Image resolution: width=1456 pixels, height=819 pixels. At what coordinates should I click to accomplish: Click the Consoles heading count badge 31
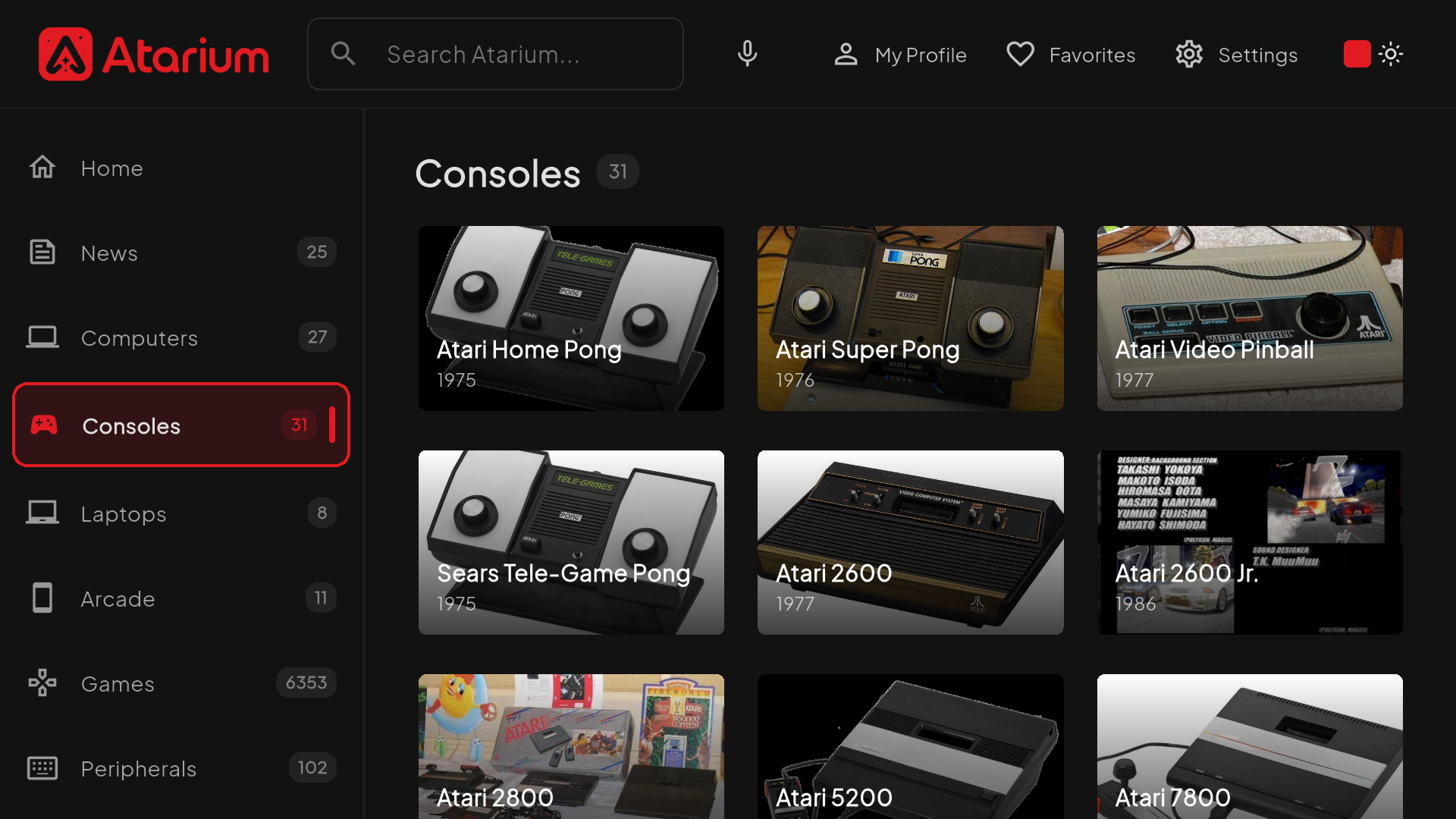(618, 171)
